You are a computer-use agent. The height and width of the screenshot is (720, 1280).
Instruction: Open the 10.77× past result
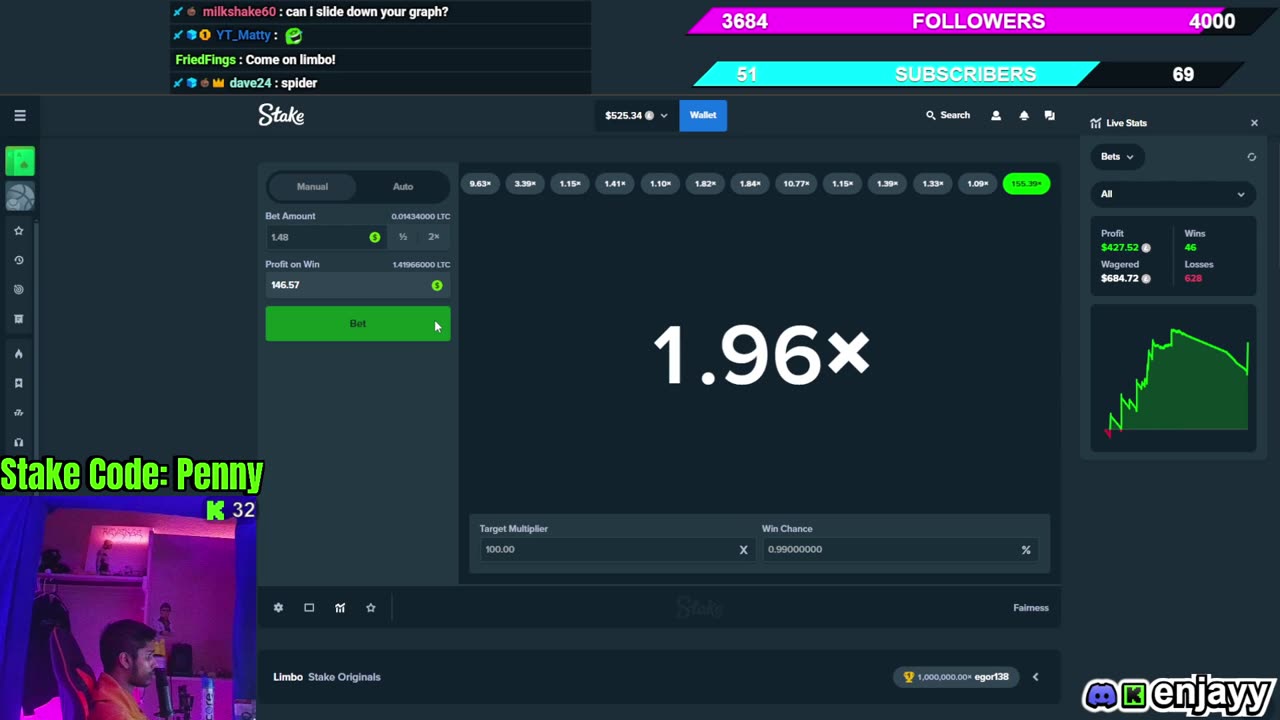[796, 184]
